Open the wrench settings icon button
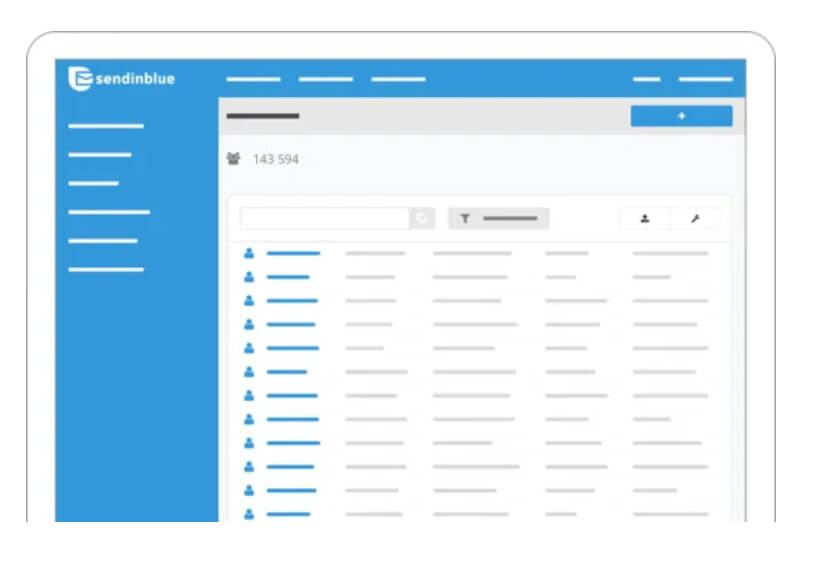 click(x=695, y=218)
